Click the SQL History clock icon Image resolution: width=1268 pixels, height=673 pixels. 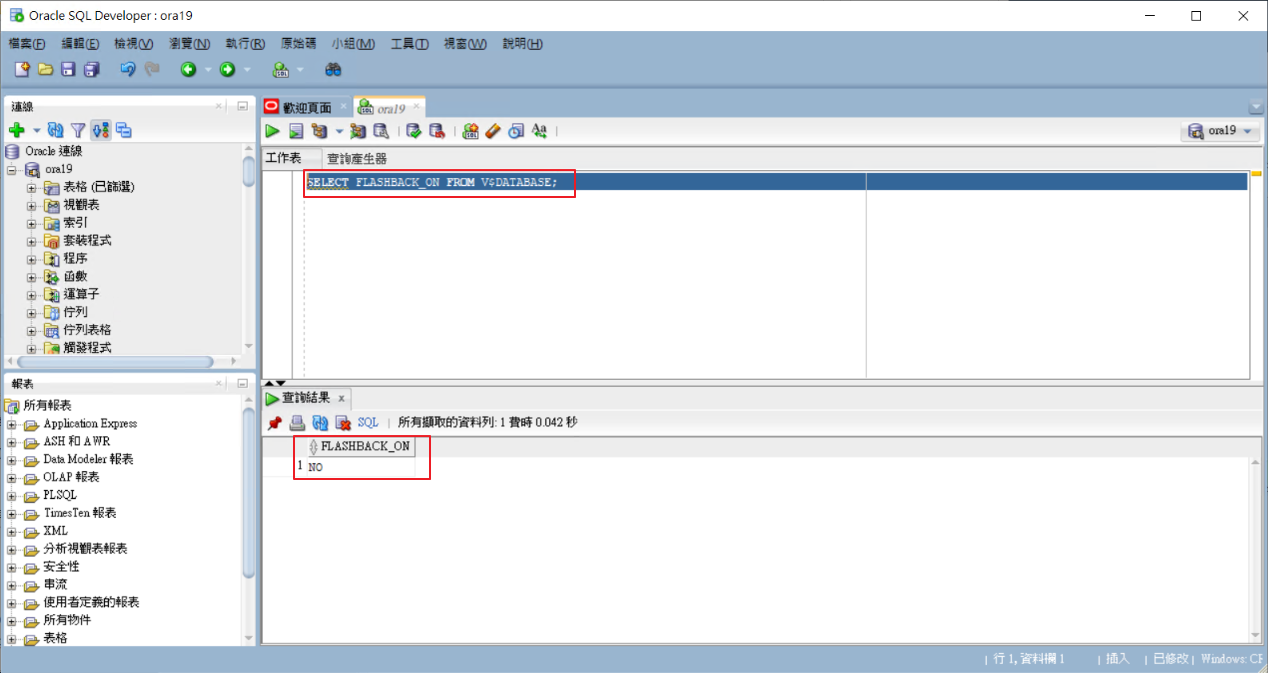tap(516, 131)
